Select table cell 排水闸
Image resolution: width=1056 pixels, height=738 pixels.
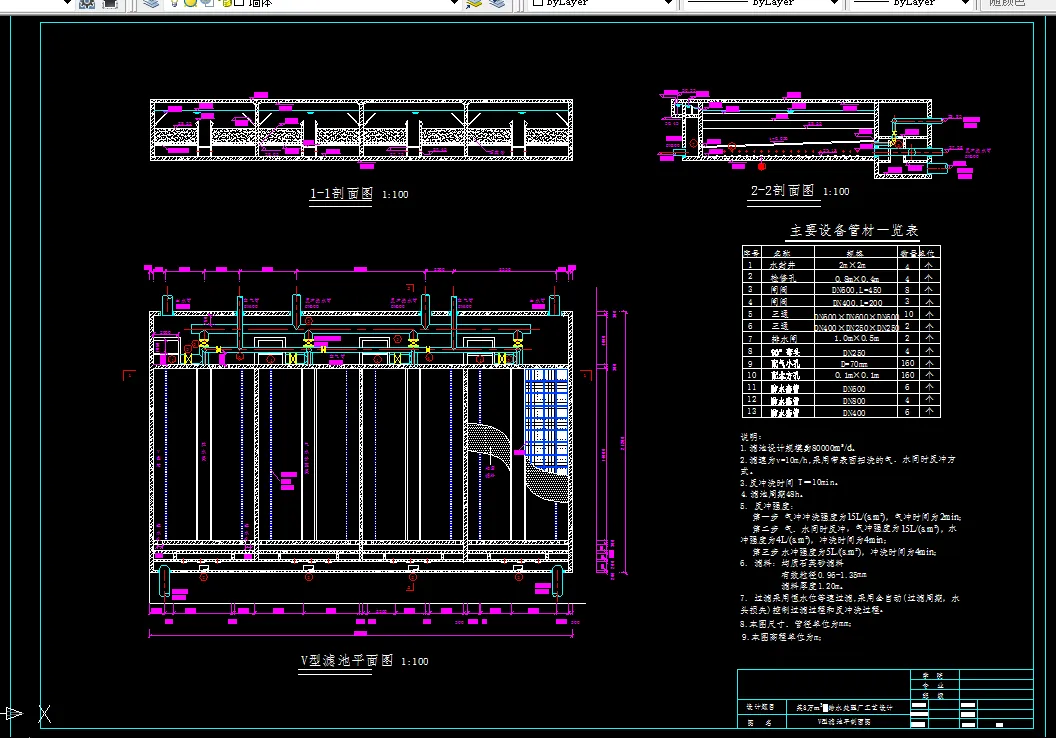[x=784, y=339]
